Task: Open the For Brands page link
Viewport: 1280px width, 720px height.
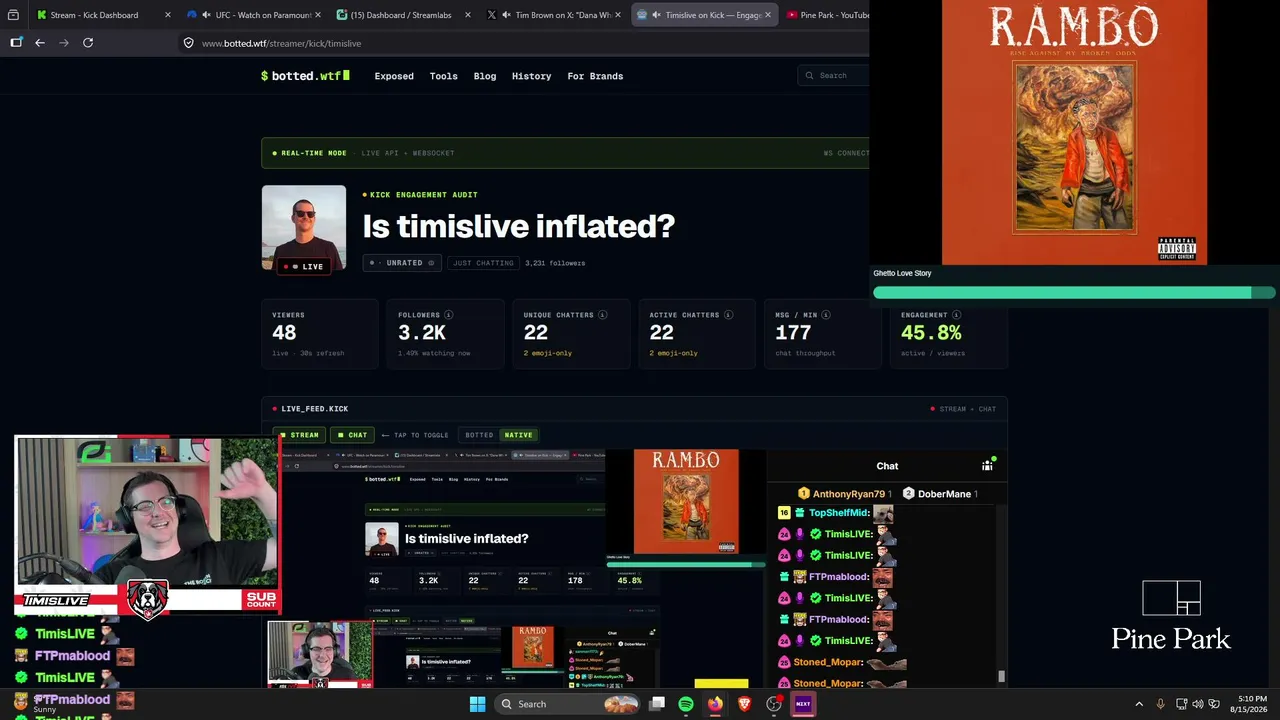Action: (595, 76)
